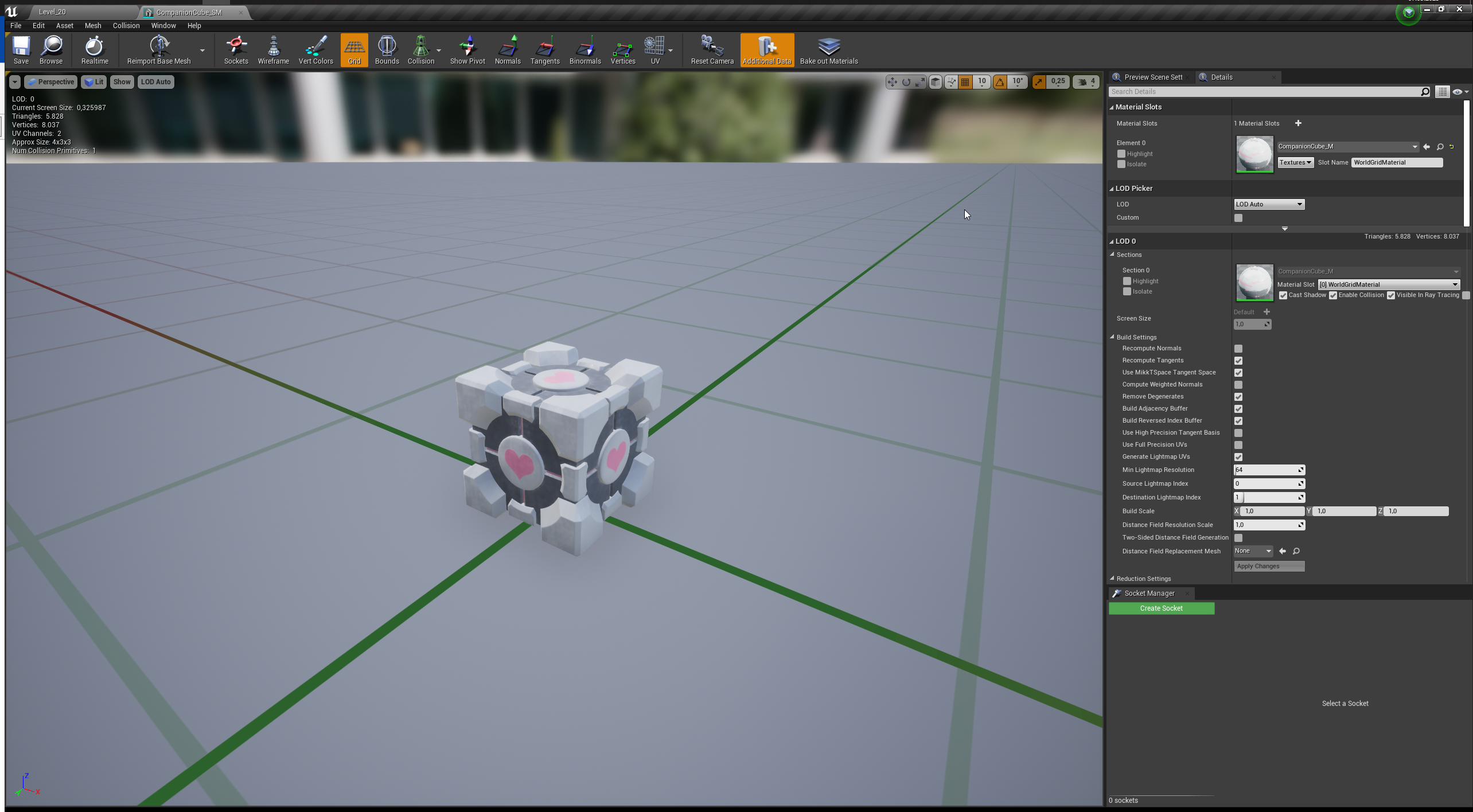
Task: Toggle Realtime viewport rendering
Action: (95, 49)
